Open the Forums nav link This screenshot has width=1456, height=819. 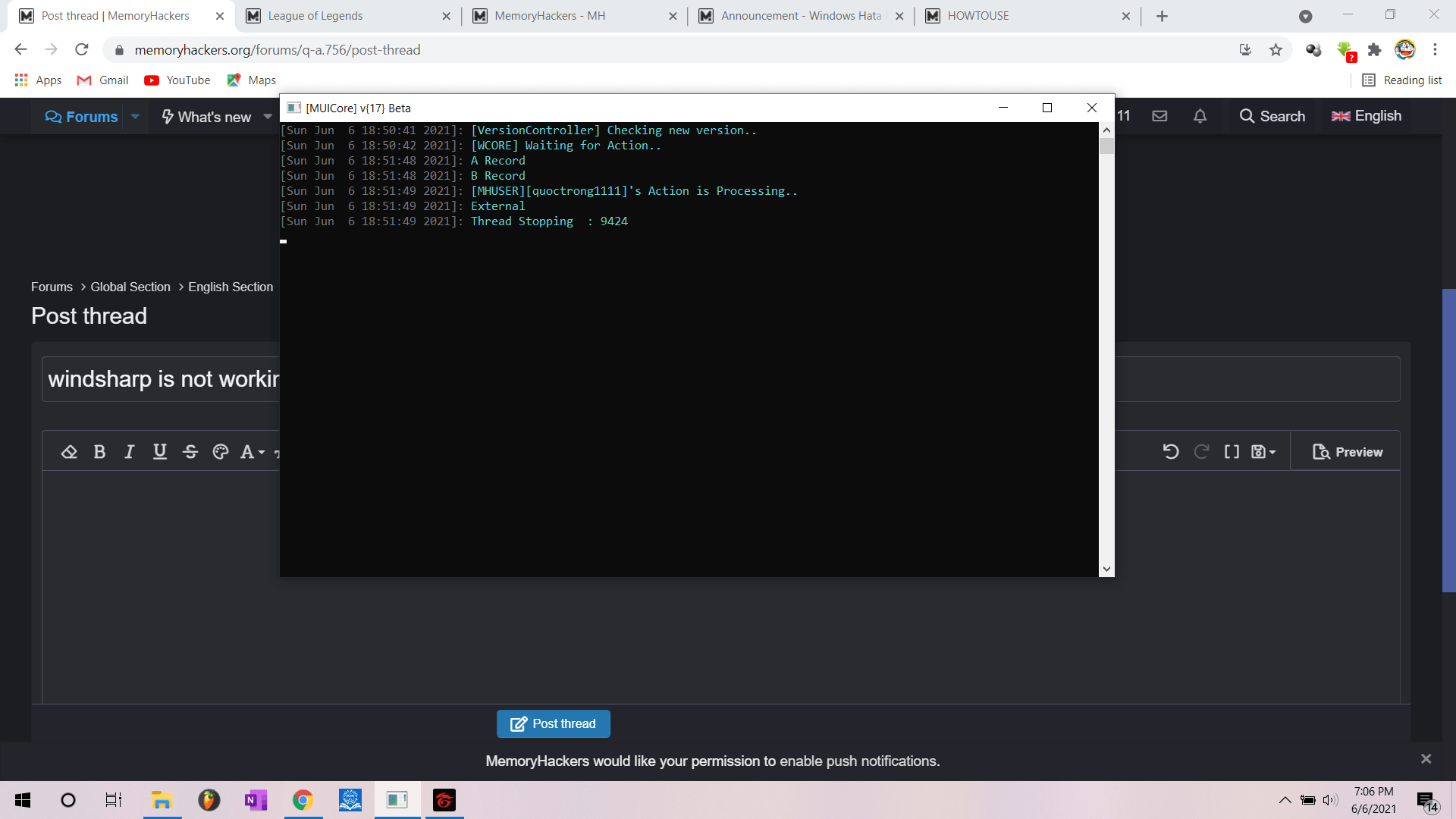pos(81,117)
